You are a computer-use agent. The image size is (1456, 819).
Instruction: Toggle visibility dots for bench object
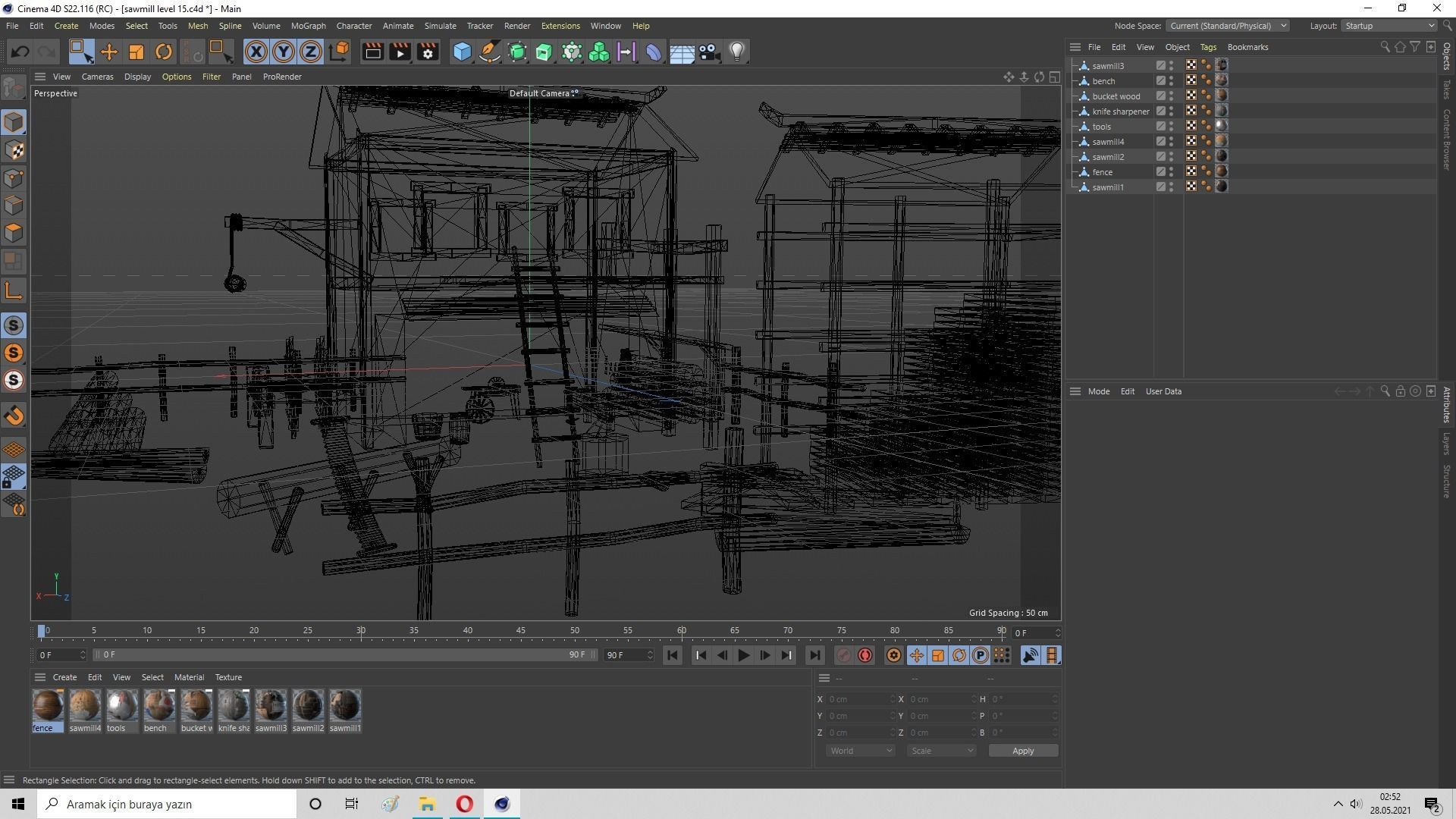(1172, 80)
